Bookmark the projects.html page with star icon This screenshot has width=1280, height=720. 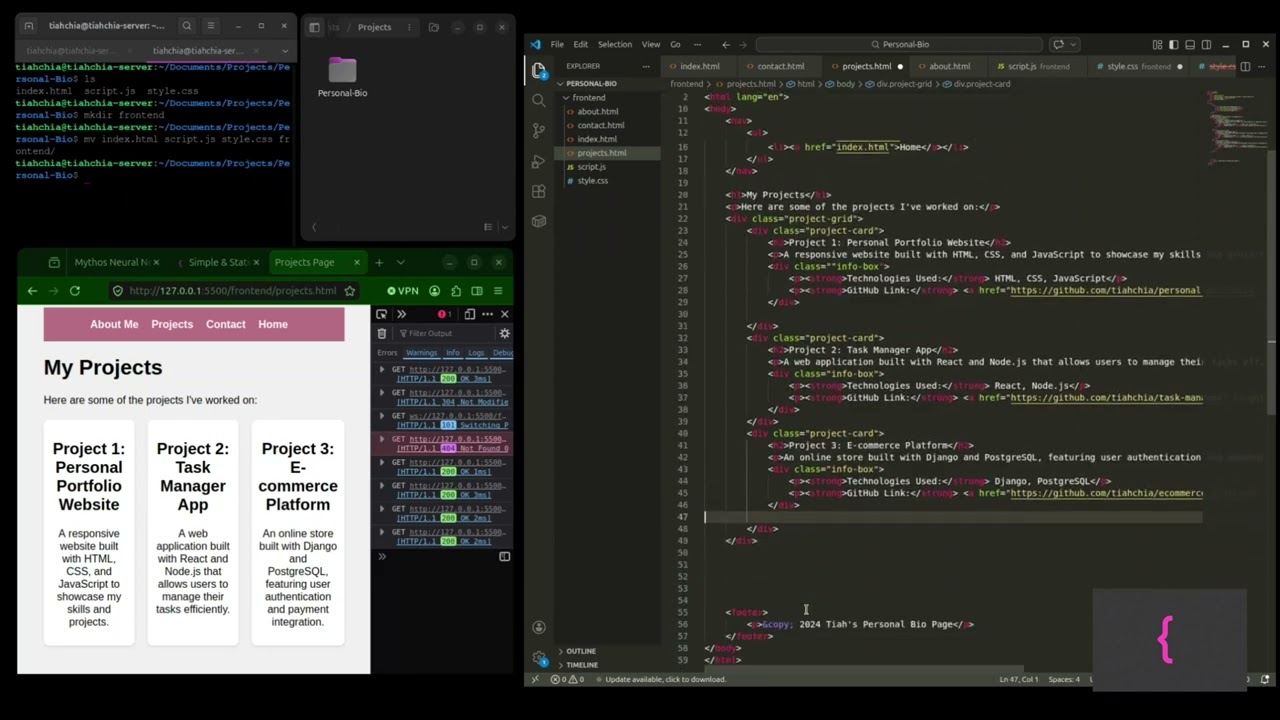tap(350, 291)
